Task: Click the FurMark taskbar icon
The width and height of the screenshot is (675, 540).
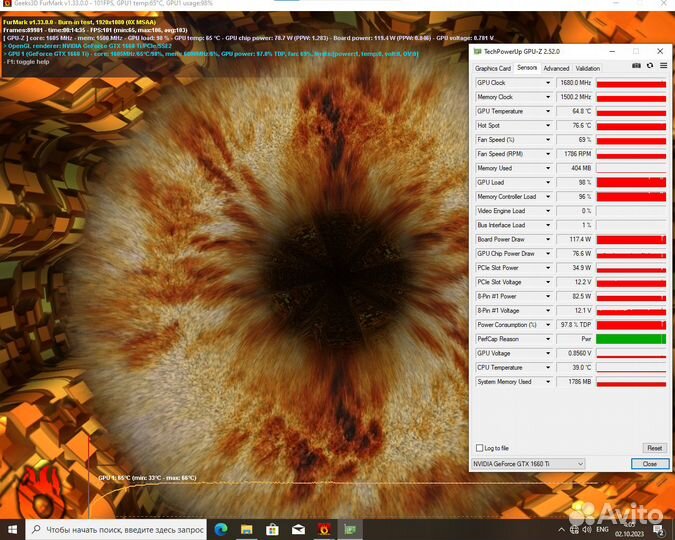Action: point(324,529)
